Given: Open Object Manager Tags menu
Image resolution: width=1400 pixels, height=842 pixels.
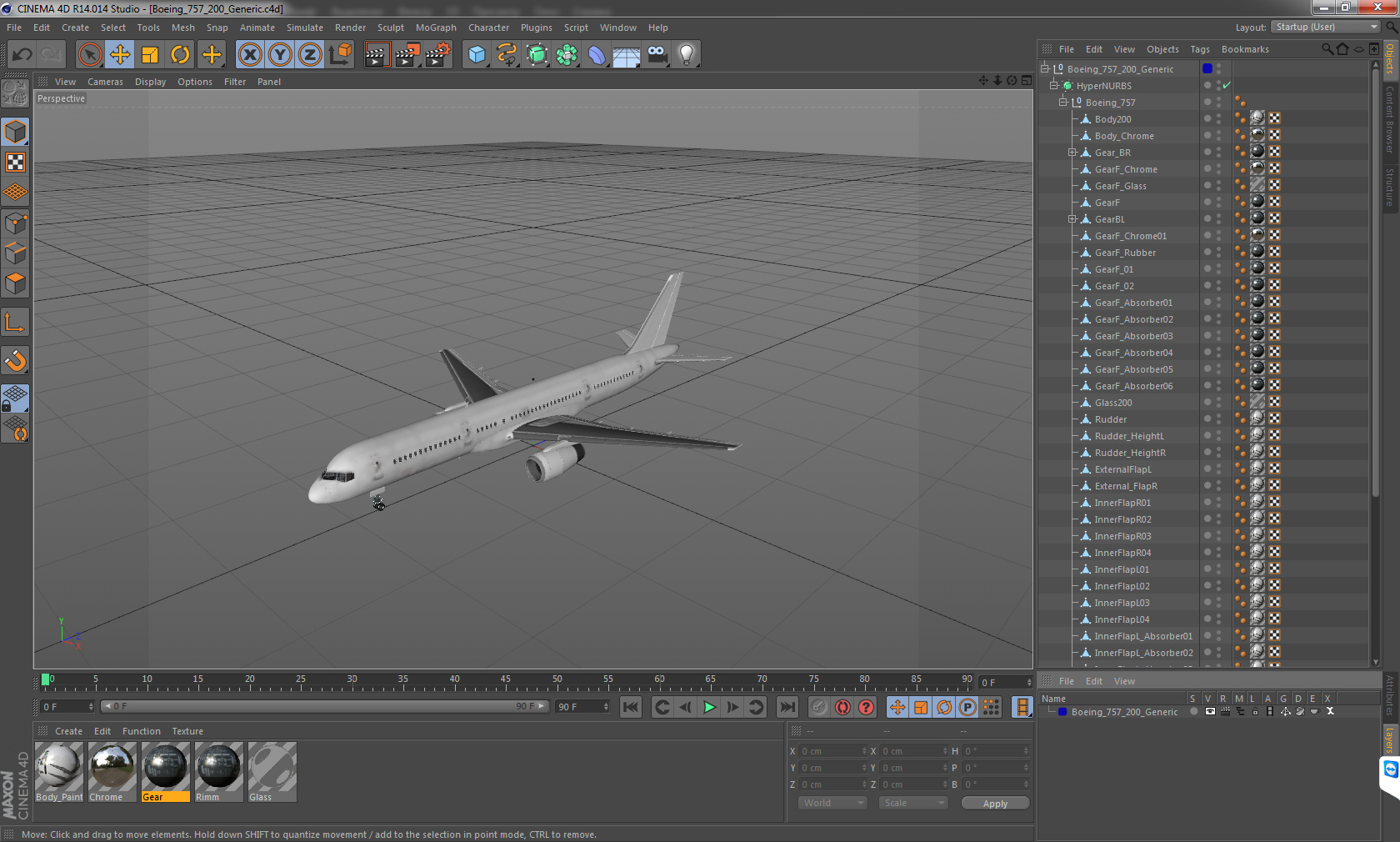Looking at the screenshot, I should click(1200, 49).
